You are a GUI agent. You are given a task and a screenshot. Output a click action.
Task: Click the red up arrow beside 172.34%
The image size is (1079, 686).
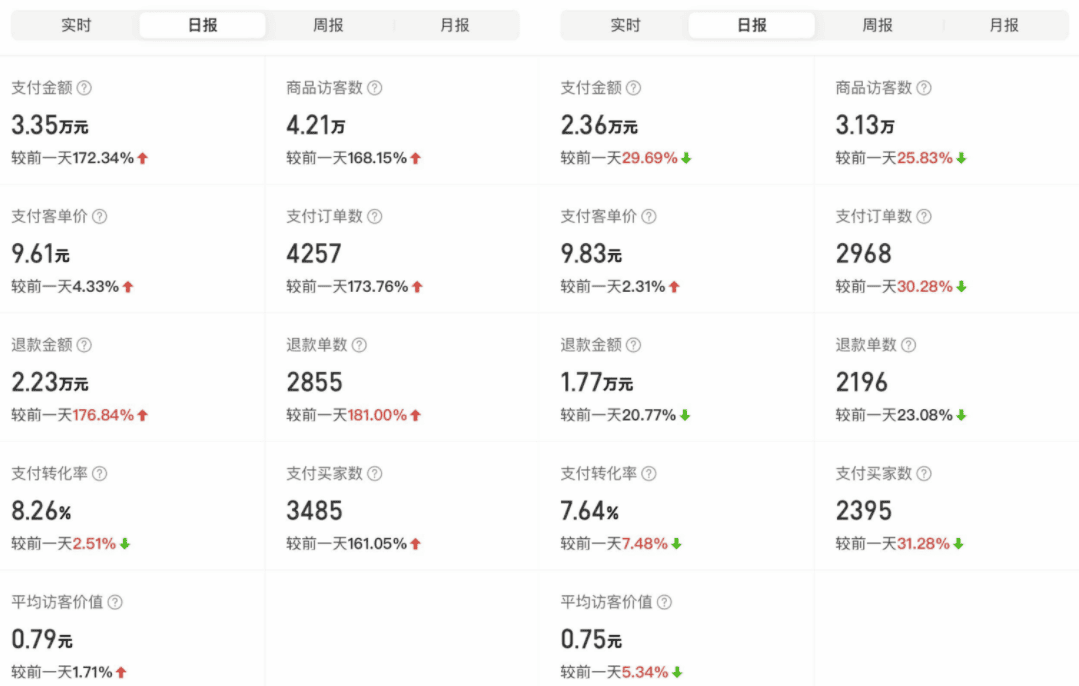click(143, 157)
